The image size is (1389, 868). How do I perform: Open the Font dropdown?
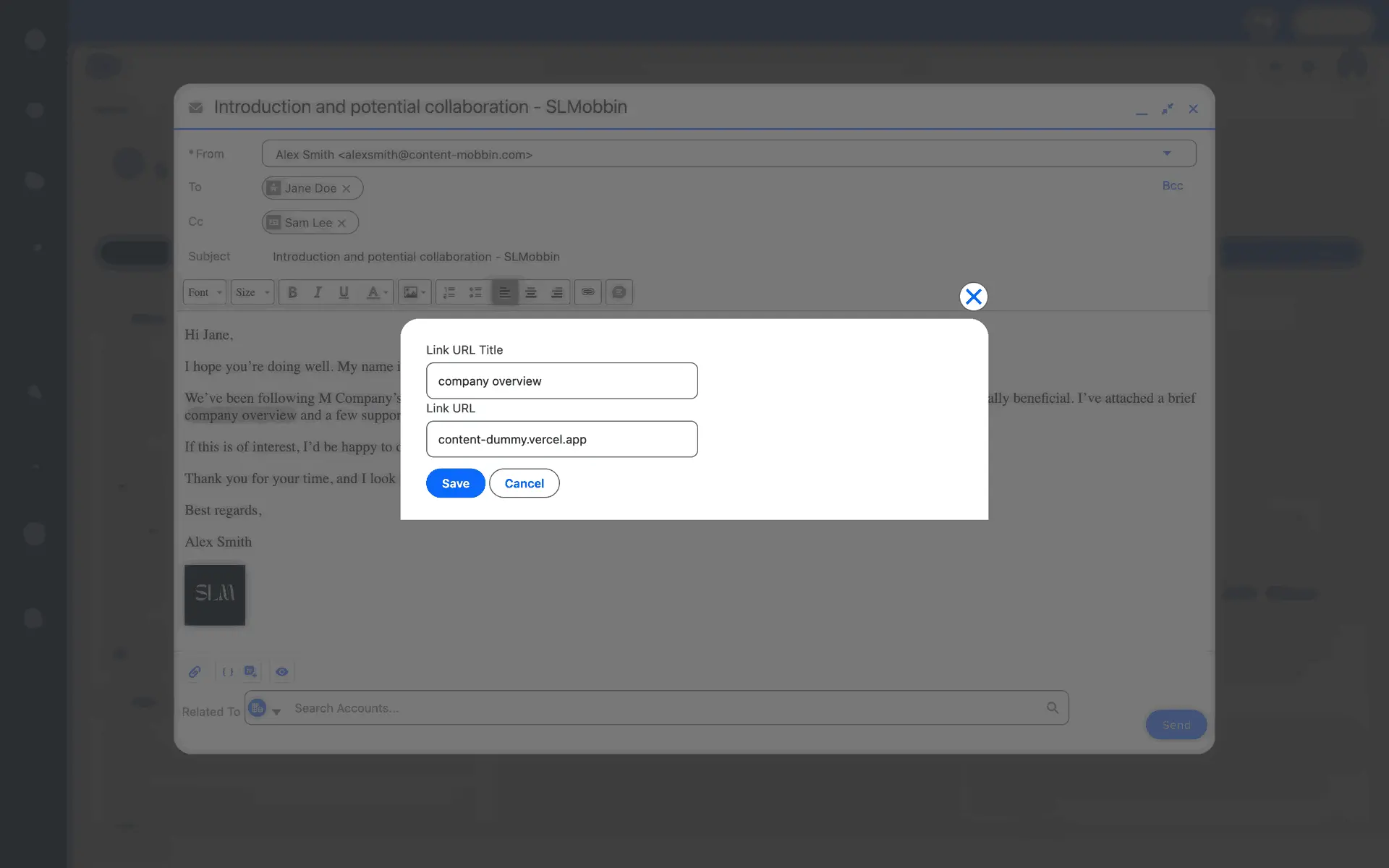204,292
